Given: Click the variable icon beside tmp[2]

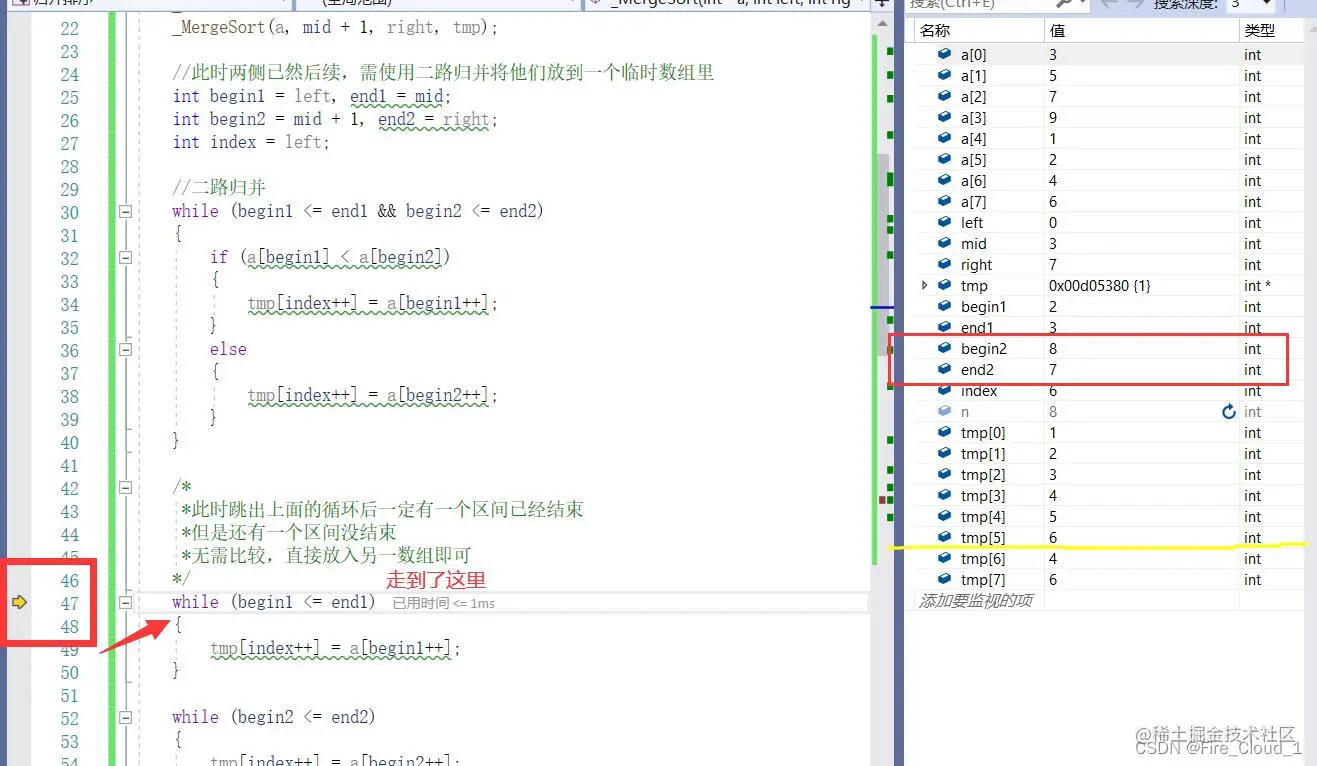Looking at the screenshot, I should 944,474.
